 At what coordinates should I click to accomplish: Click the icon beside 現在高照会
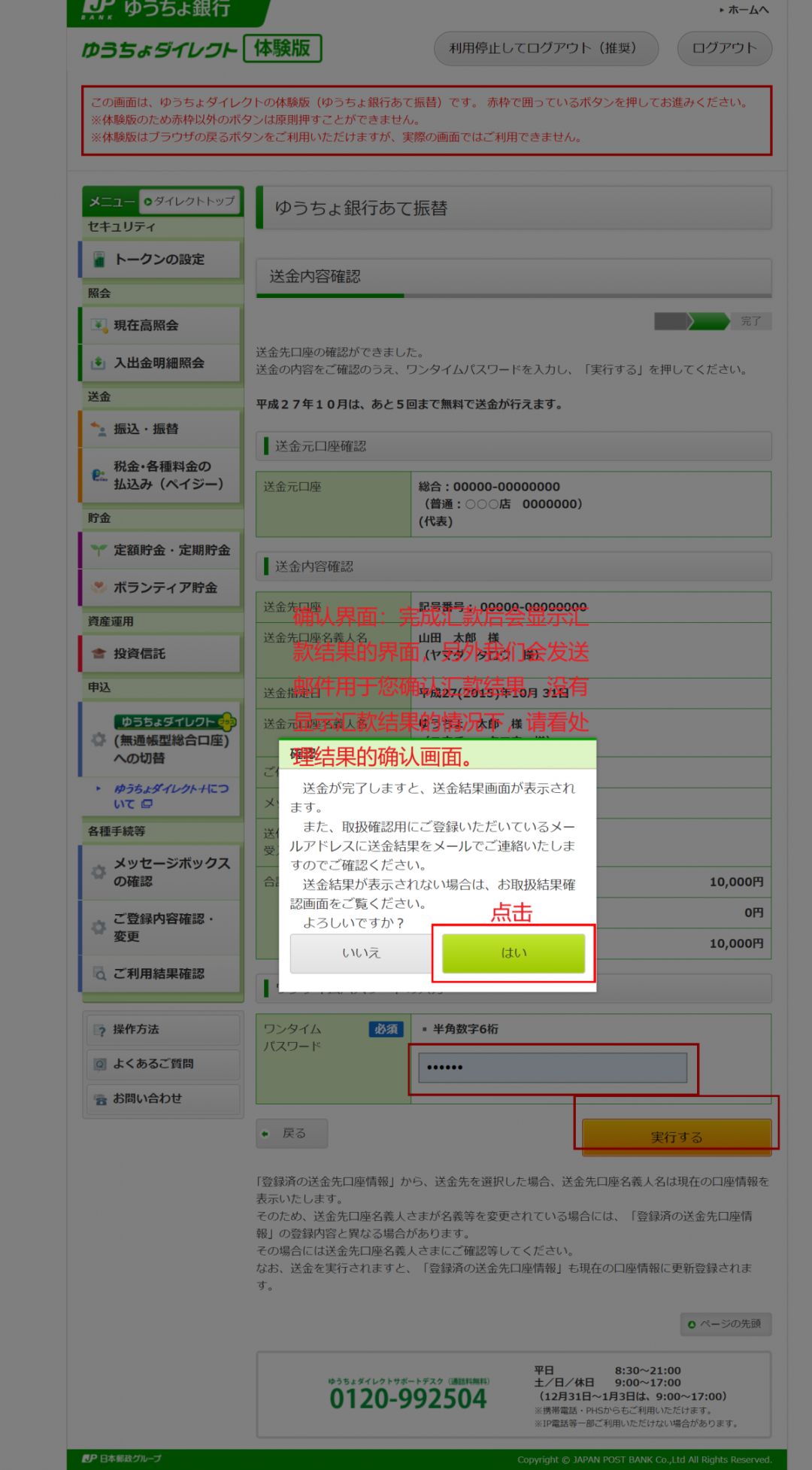[x=98, y=326]
